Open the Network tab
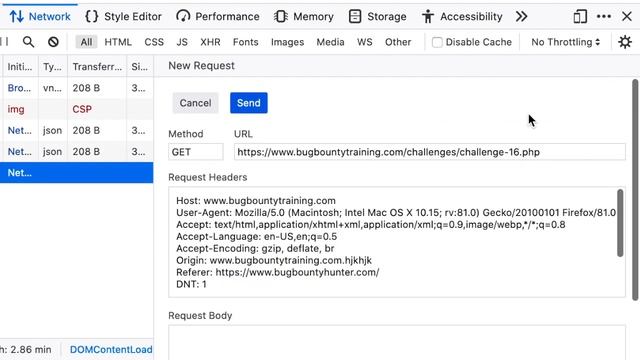Screen dimensions: 640x360 point(40,17)
